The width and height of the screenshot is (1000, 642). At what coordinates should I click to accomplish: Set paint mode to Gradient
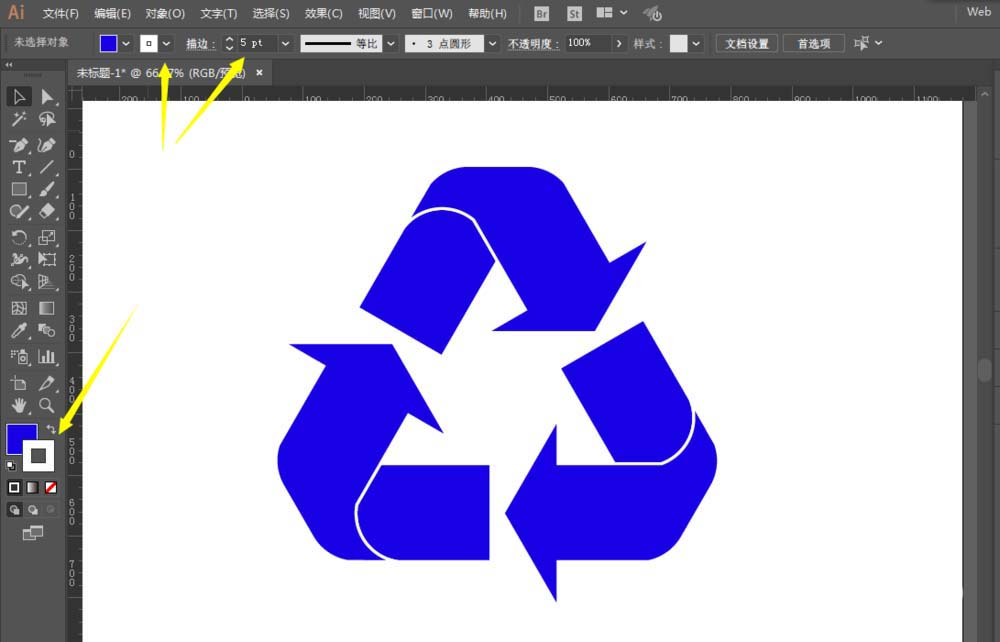tap(33, 488)
